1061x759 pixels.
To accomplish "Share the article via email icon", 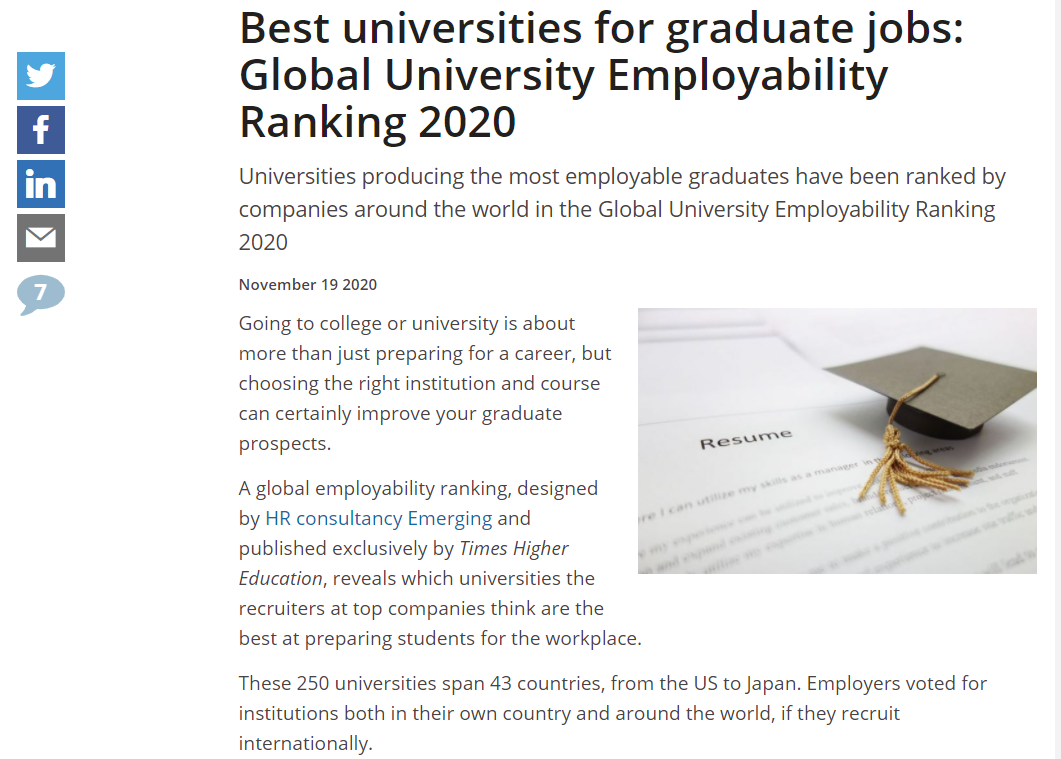I will (x=41, y=238).
